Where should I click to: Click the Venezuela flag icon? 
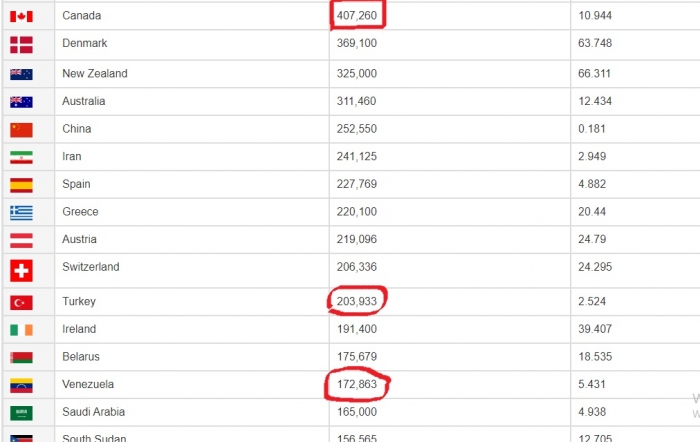tap(21, 385)
